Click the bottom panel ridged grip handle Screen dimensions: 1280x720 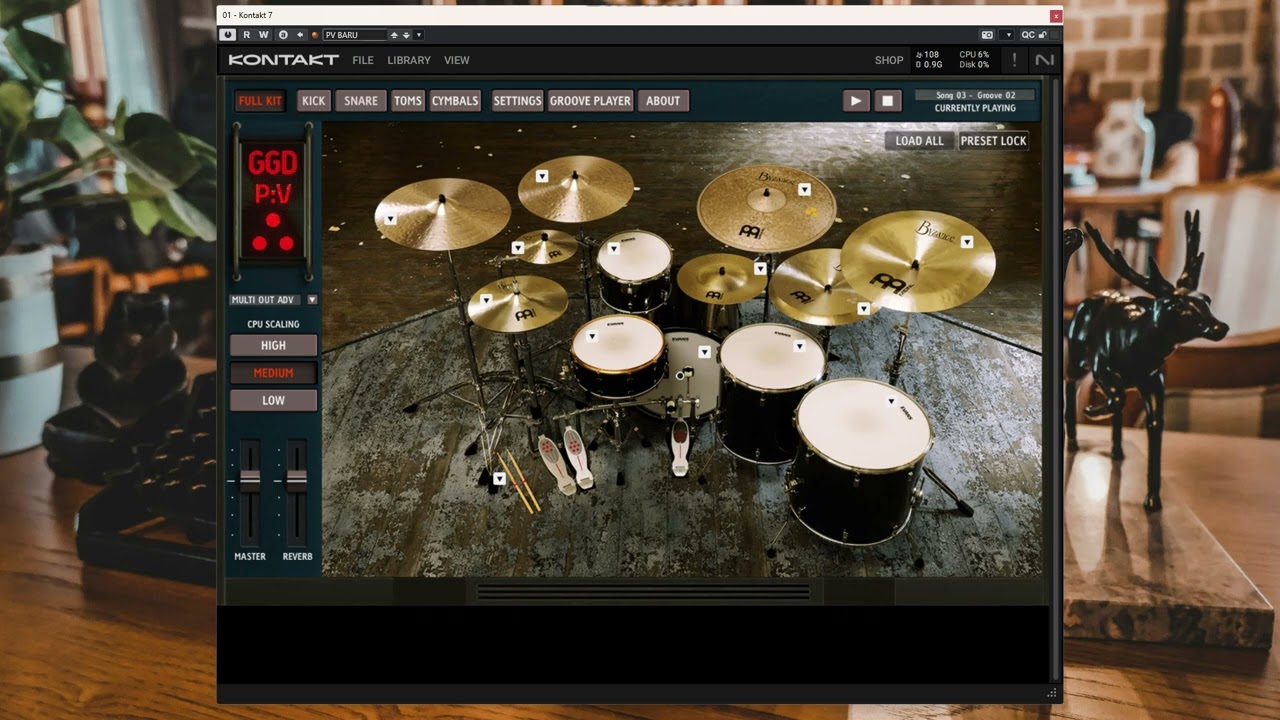(x=644, y=593)
